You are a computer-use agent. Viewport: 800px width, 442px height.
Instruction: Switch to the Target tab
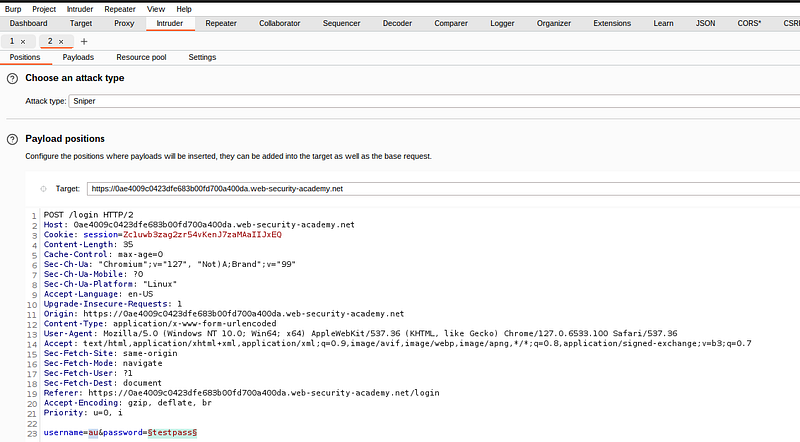[x=81, y=23]
